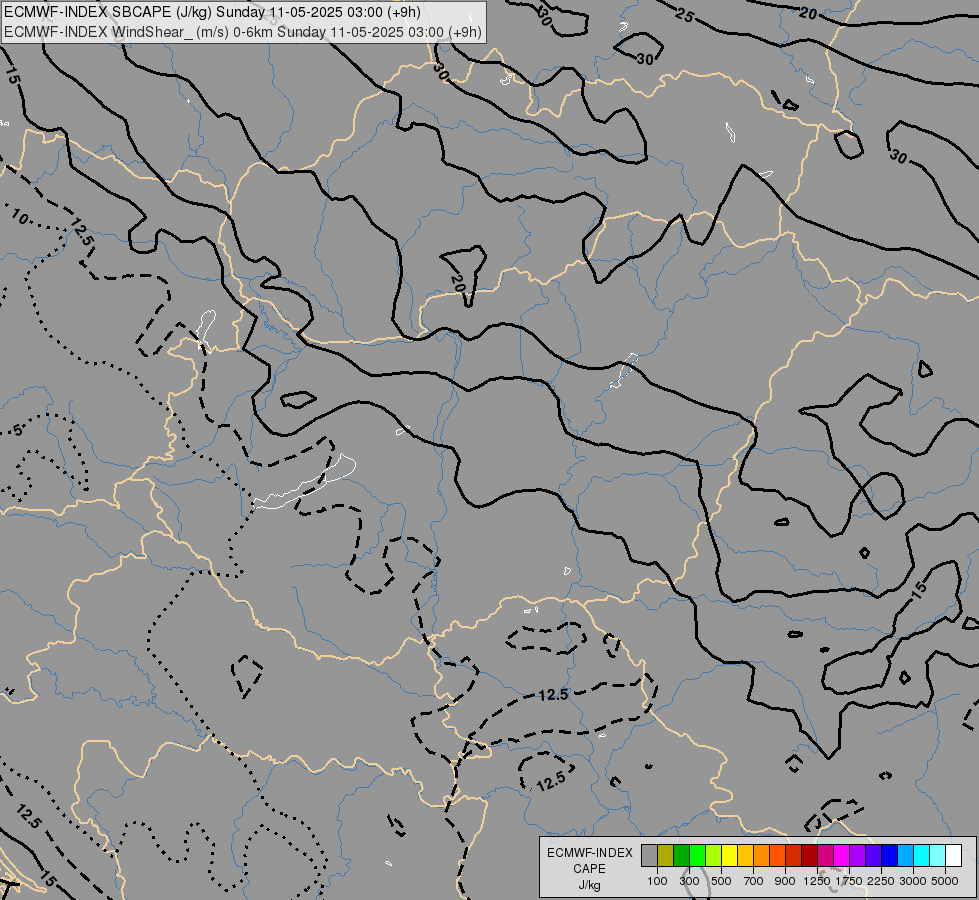Select the yellow-green legend swatch
Screen dimensions: 979x900
(714, 855)
